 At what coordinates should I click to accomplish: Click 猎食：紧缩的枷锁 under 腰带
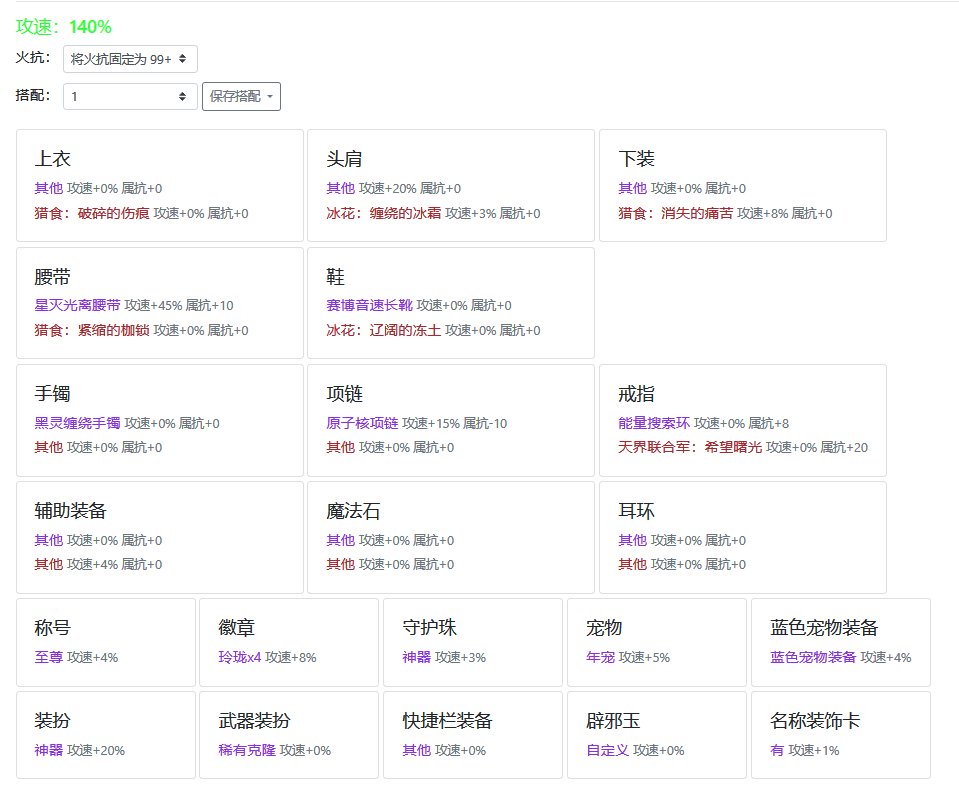91,331
